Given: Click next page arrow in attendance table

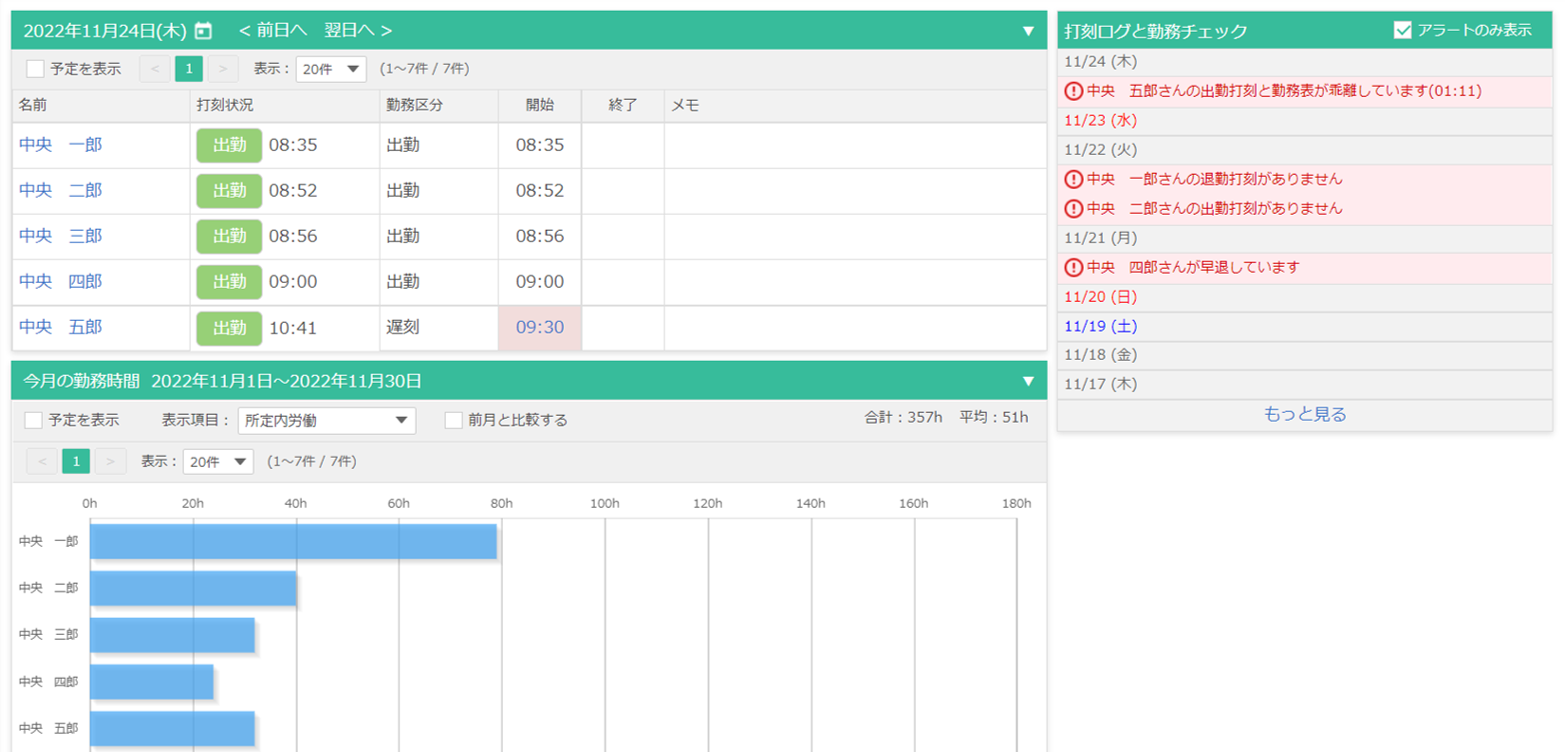Looking at the screenshot, I should pyautogui.click(x=223, y=69).
